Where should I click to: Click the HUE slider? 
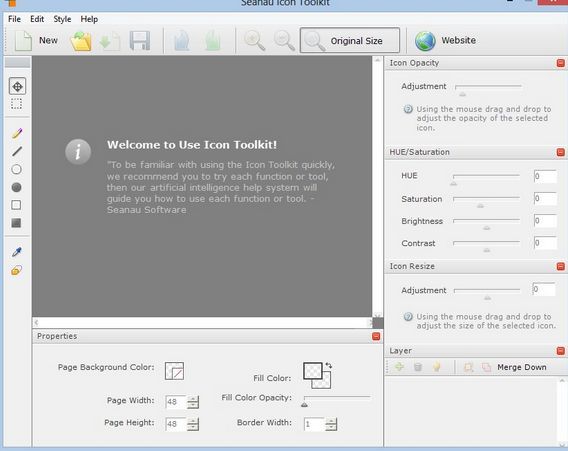click(486, 179)
